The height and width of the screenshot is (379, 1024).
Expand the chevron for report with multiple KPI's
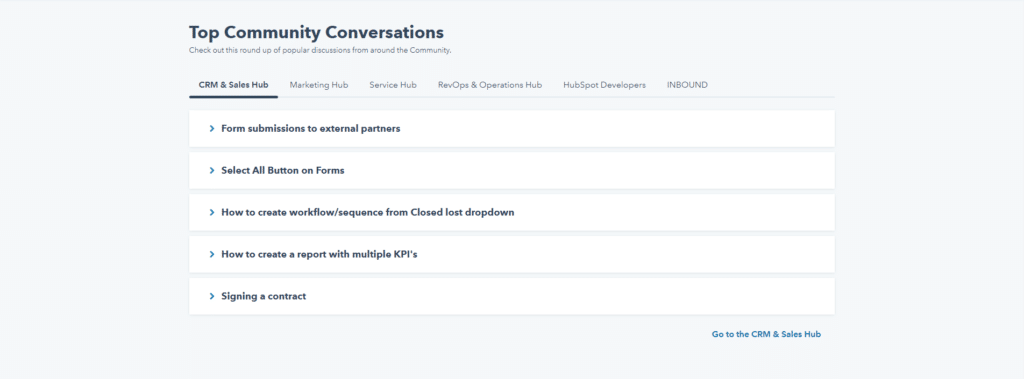pyautogui.click(x=212, y=254)
